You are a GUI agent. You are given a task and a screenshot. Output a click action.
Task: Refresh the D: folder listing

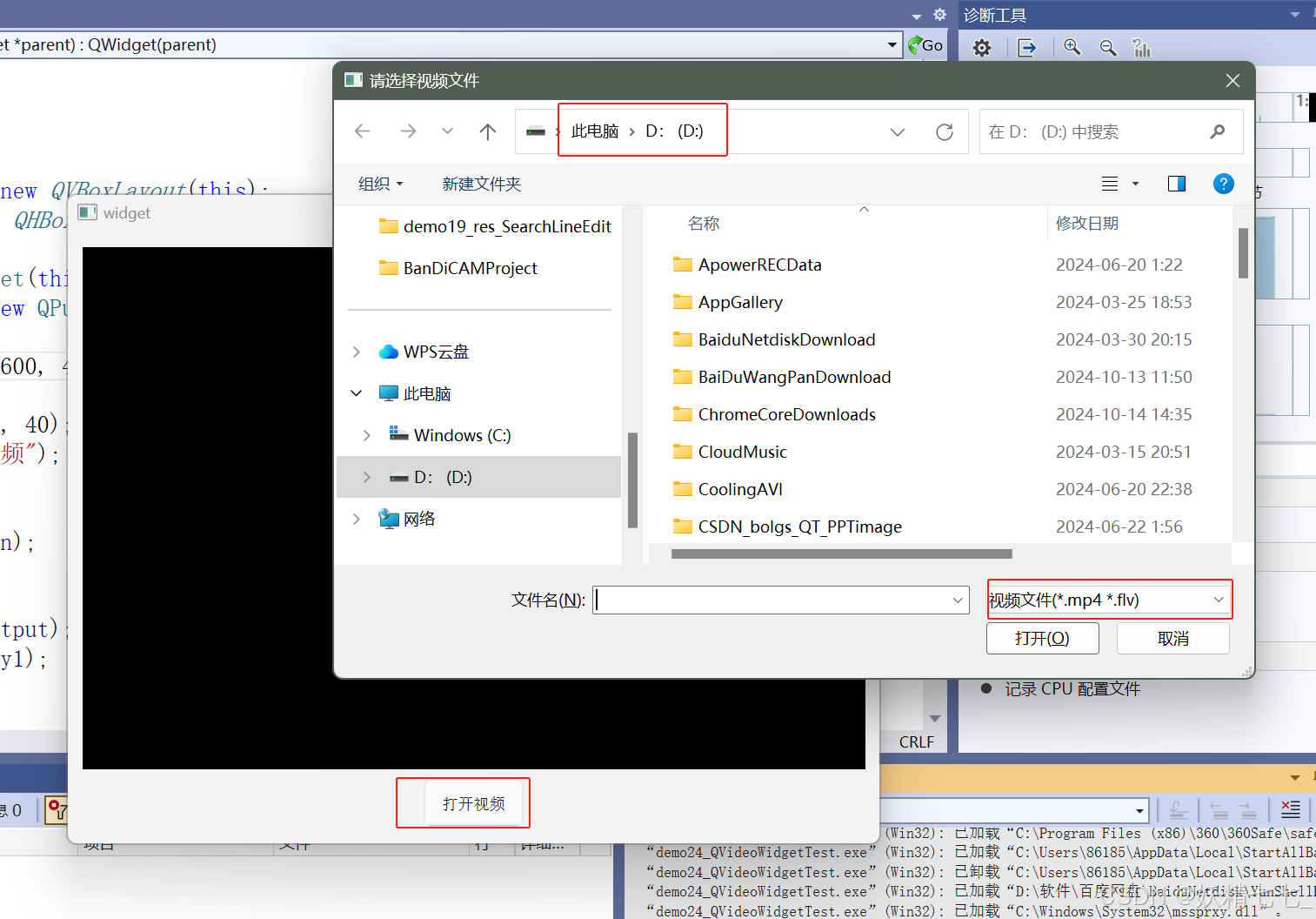click(945, 132)
